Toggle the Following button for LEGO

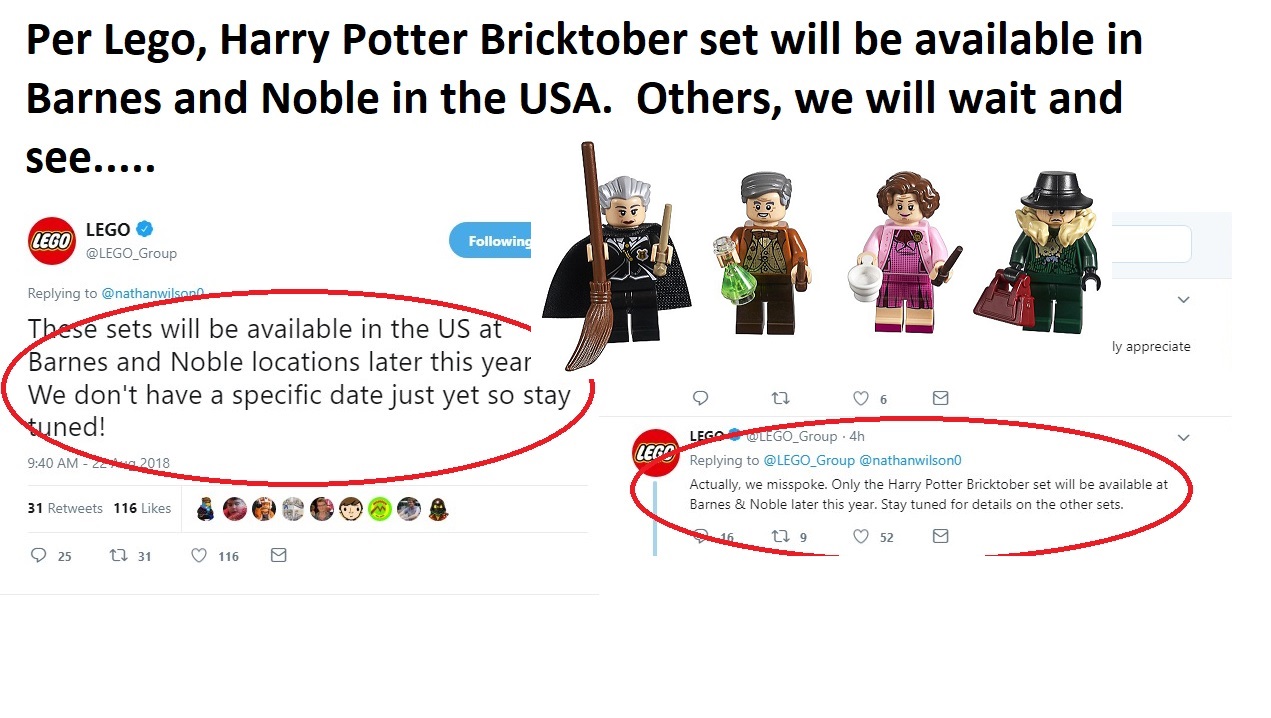[490, 241]
